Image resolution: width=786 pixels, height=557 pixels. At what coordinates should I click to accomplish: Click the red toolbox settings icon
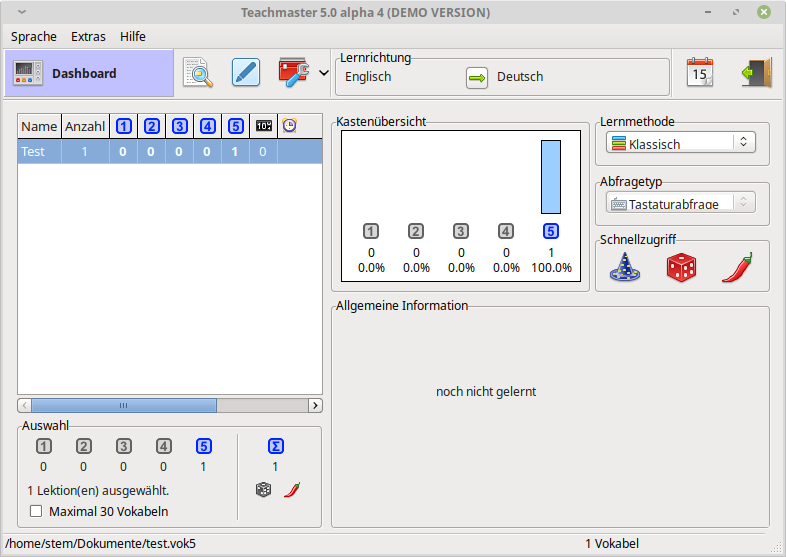tap(293, 73)
